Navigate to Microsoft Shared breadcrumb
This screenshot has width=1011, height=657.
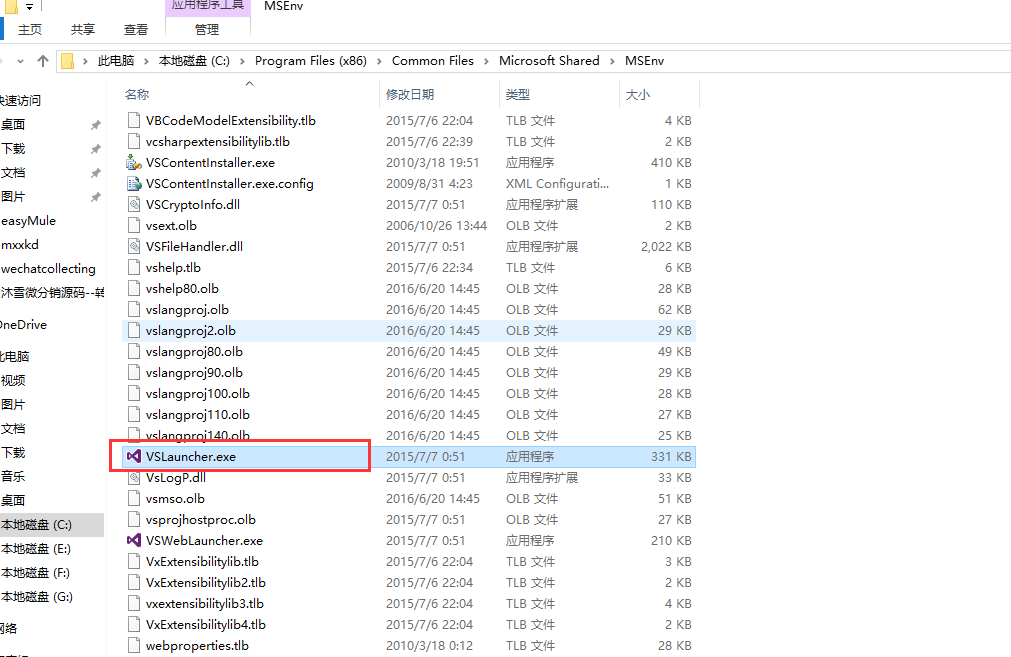[x=549, y=61]
